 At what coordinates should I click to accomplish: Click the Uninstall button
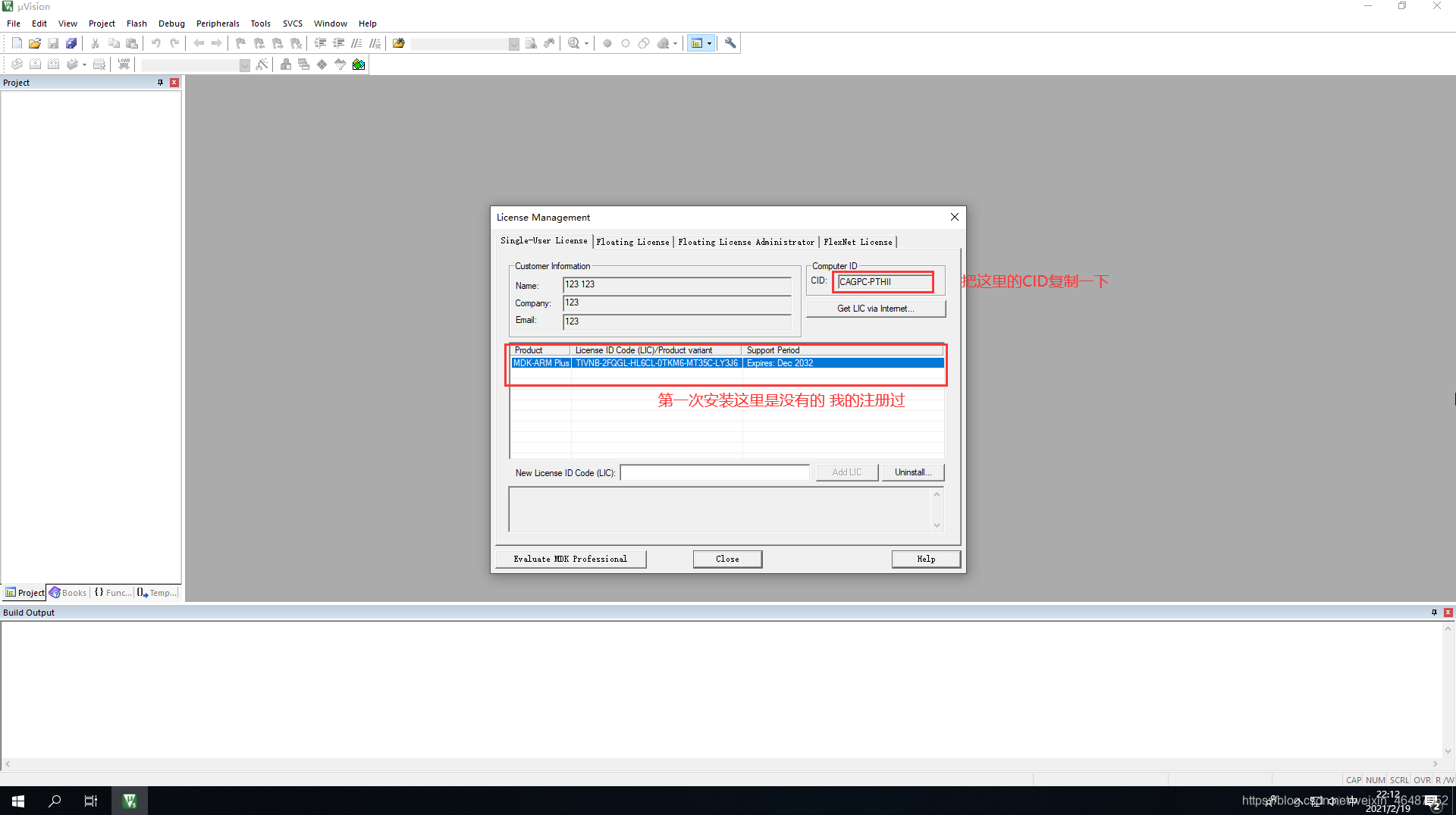913,472
